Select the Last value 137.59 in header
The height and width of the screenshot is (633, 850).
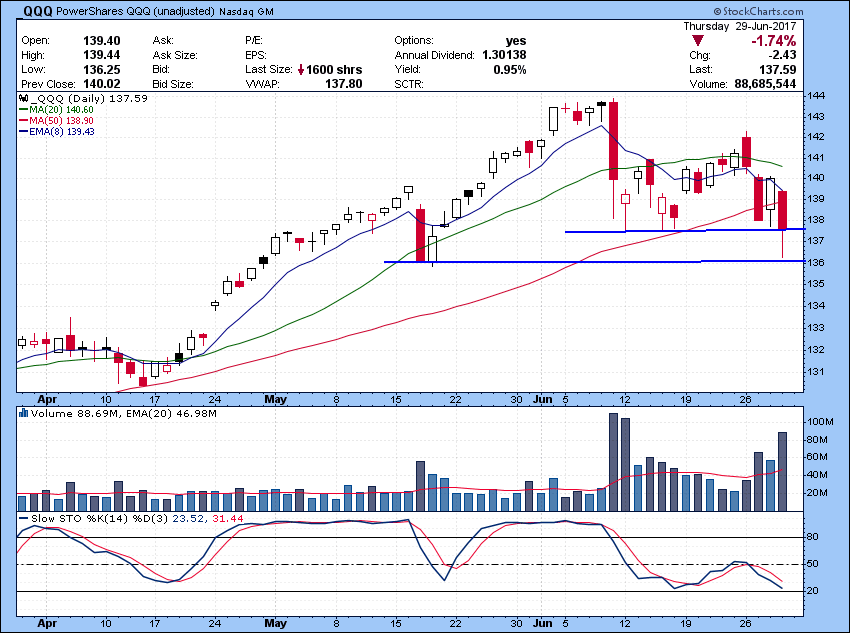(x=777, y=69)
